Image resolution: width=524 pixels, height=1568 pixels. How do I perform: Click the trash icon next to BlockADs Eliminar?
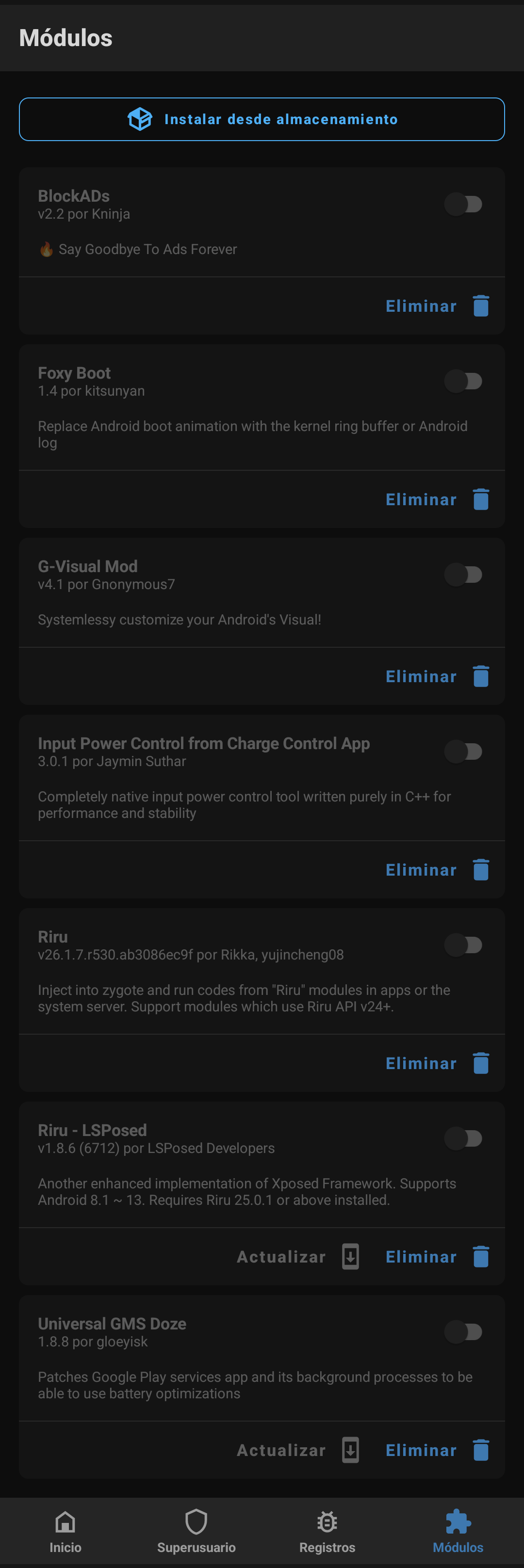pos(481,306)
